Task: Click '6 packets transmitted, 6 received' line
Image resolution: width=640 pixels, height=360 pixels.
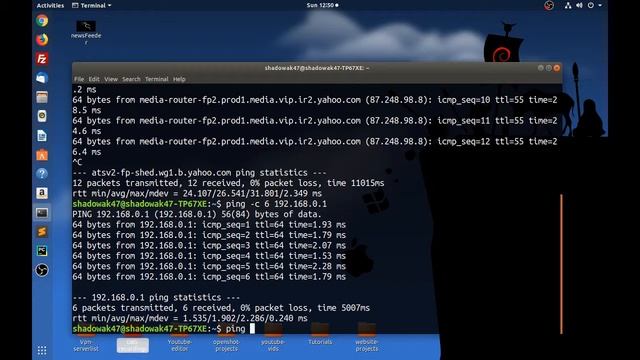Action: point(221,308)
